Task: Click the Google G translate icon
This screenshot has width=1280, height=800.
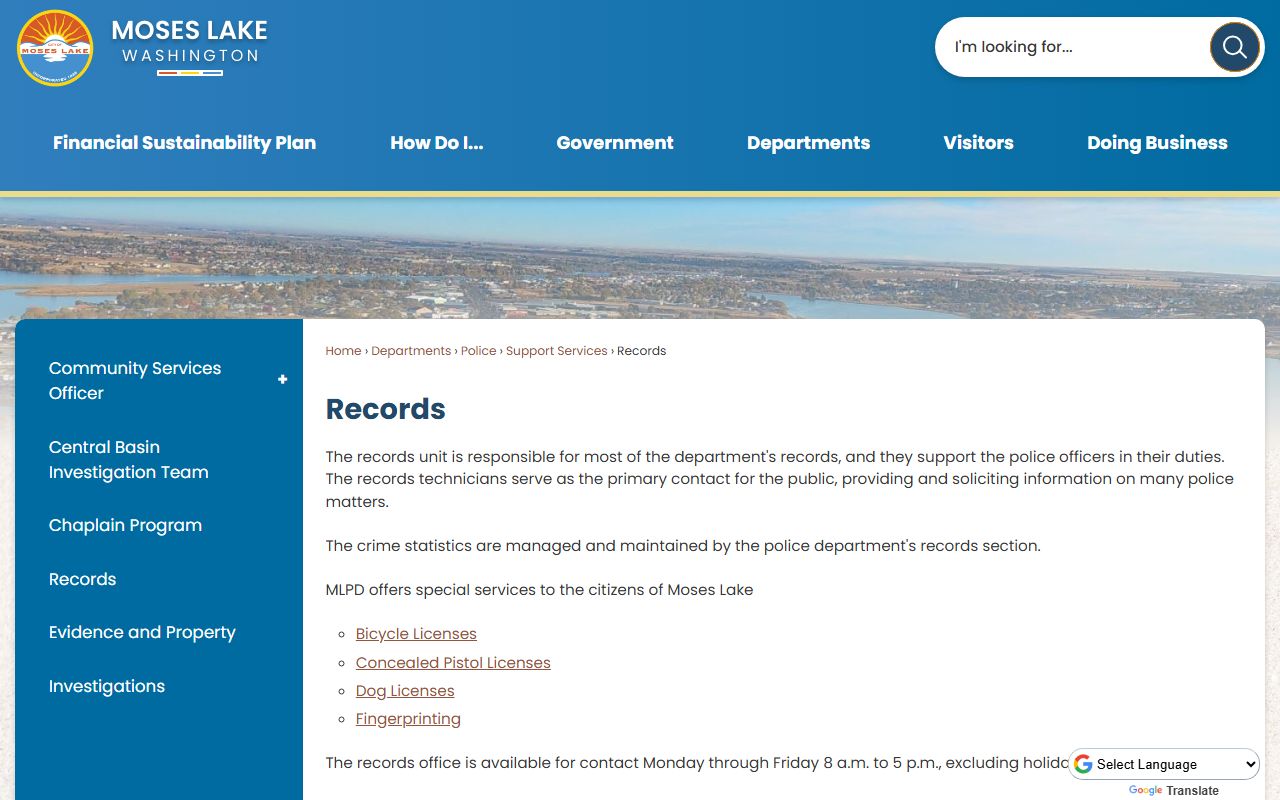Action: [x=1083, y=764]
